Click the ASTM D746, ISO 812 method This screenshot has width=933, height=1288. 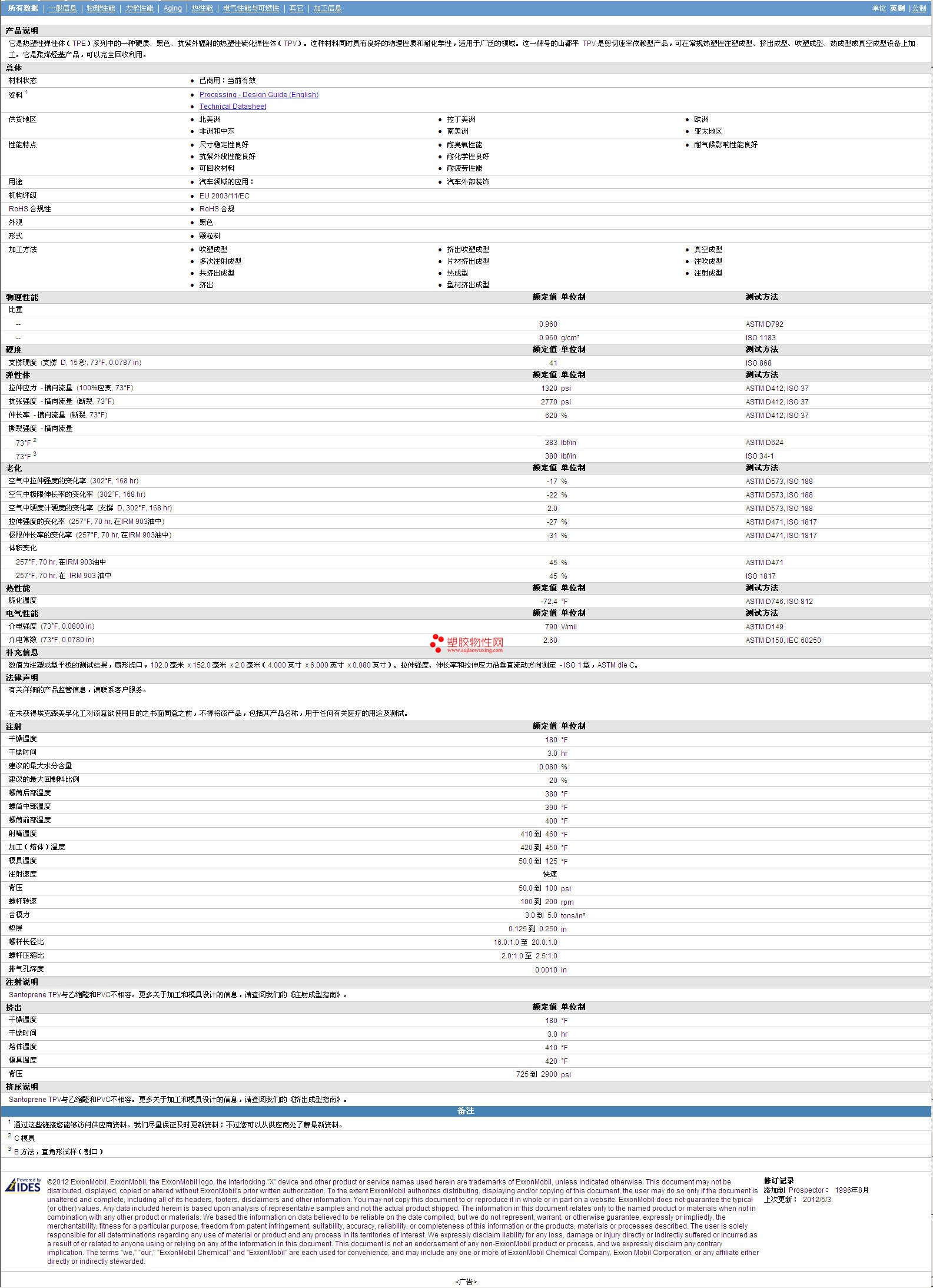click(779, 602)
